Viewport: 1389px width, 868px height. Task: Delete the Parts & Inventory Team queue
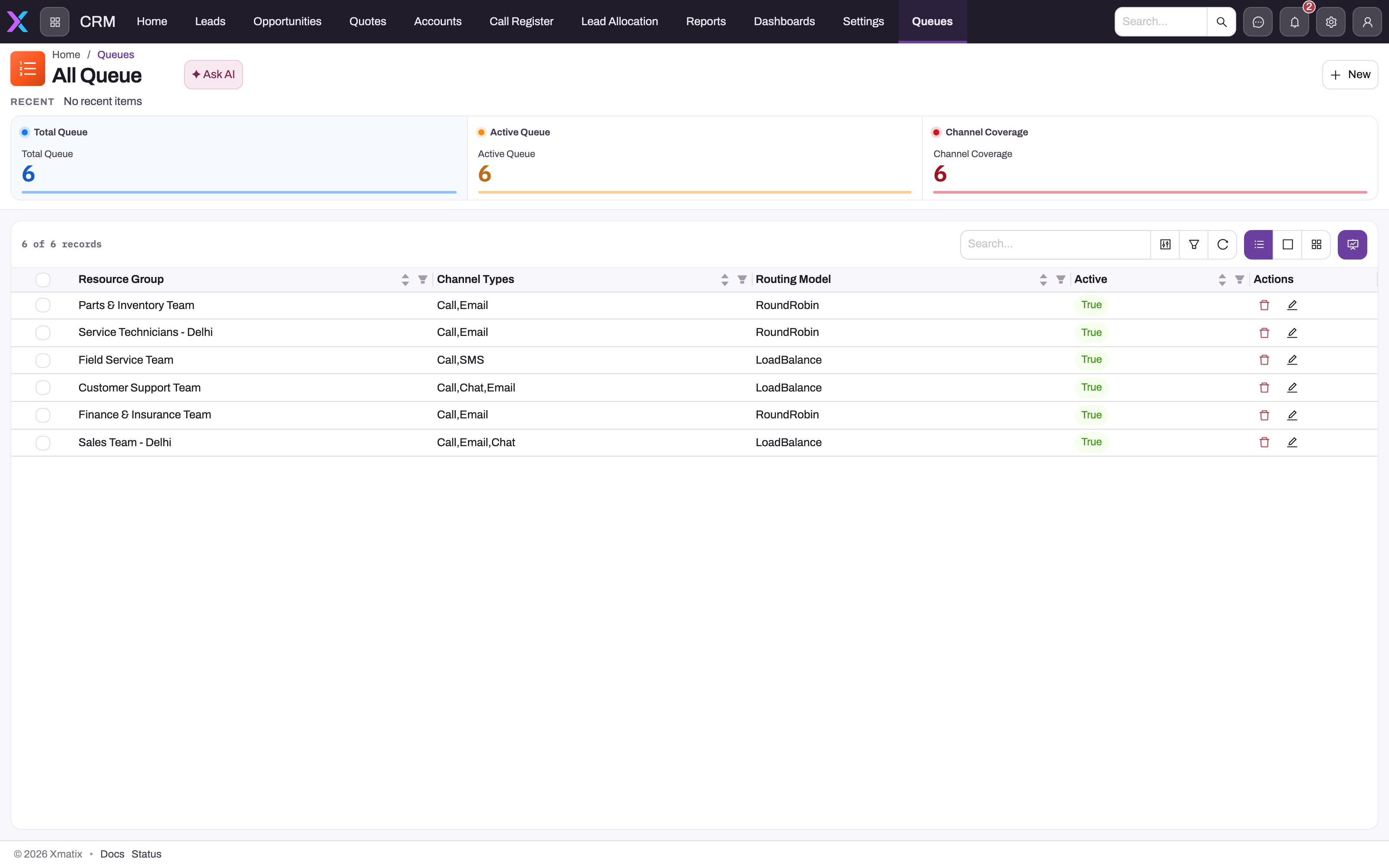pyautogui.click(x=1264, y=306)
